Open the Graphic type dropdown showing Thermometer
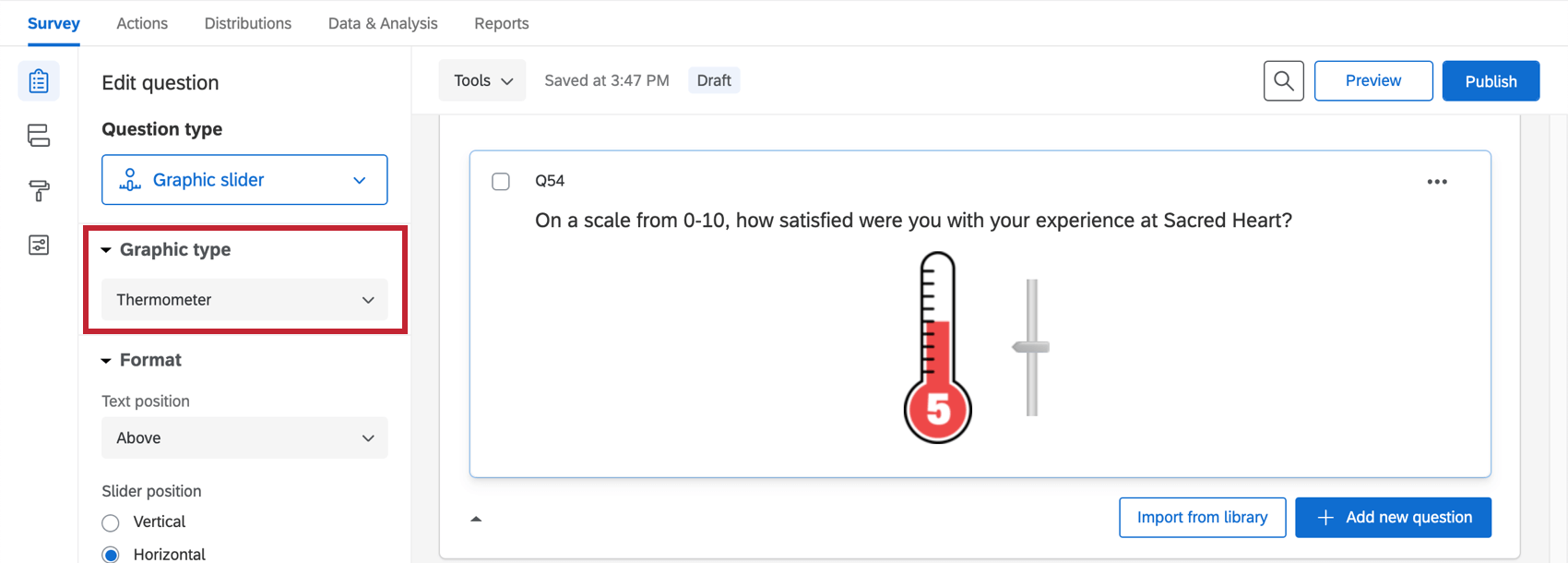 coord(244,299)
